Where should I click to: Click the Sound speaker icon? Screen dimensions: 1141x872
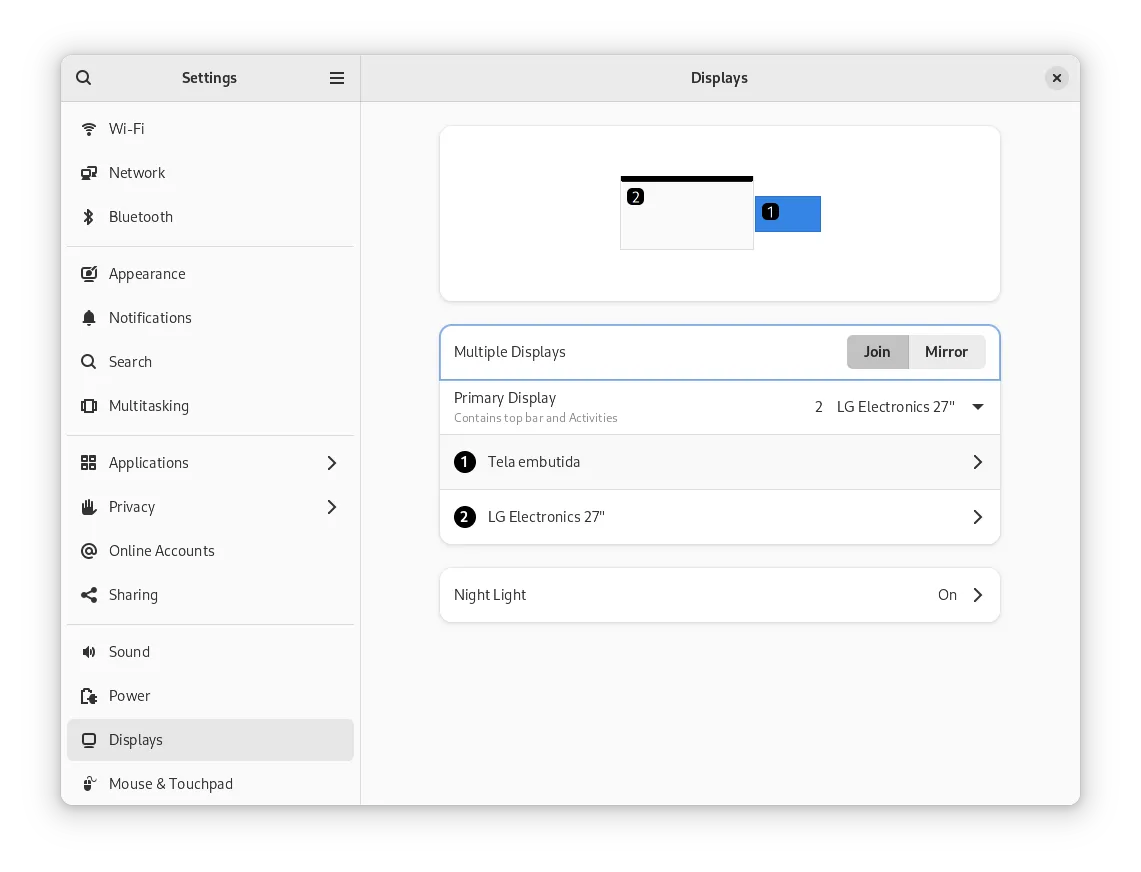pyautogui.click(x=89, y=652)
